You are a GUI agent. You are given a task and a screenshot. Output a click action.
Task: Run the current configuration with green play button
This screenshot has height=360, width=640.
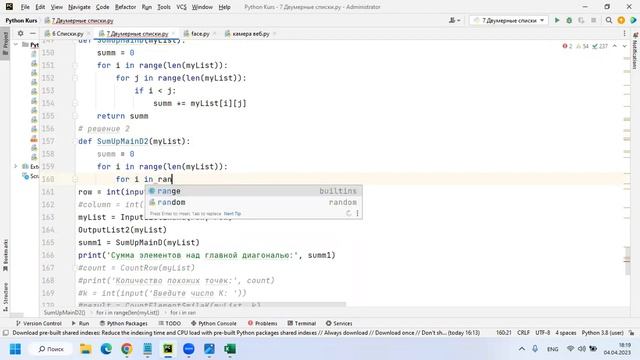pos(557,20)
